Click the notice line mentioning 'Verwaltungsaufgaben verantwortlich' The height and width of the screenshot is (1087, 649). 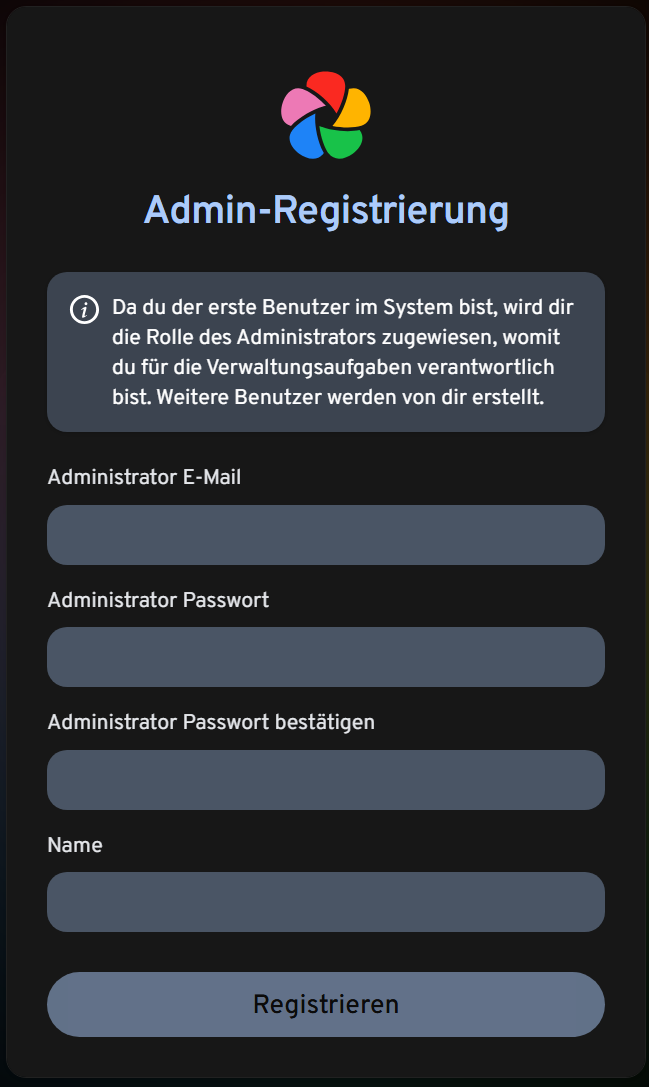(334, 367)
